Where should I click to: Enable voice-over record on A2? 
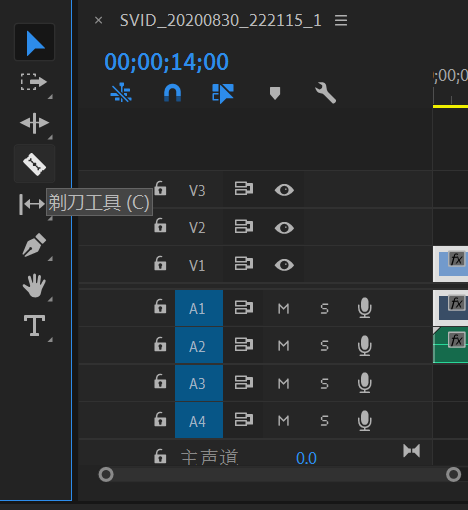click(x=365, y=346)
